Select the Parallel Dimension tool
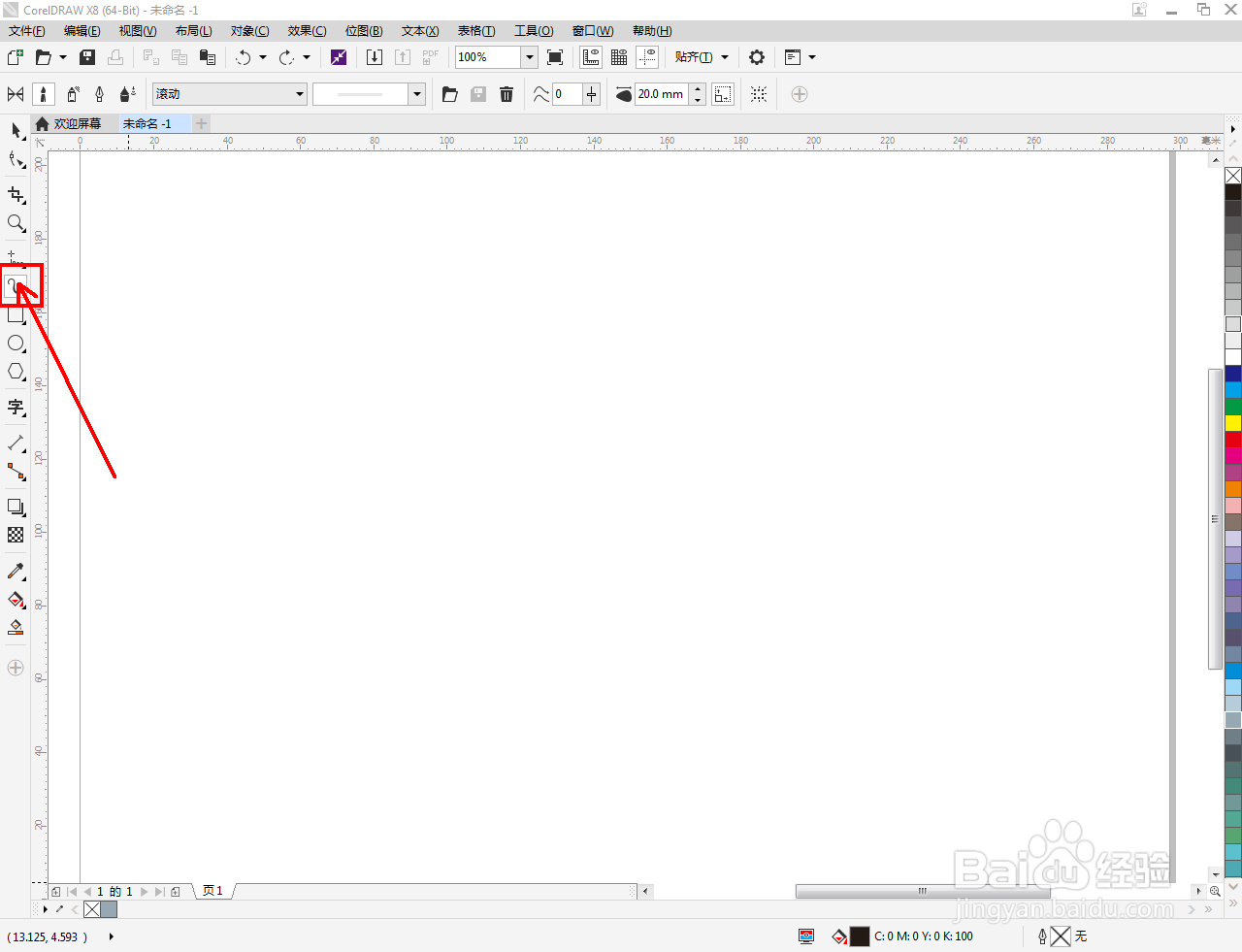This screenshot has width=1242, height=952. point(16,443)
